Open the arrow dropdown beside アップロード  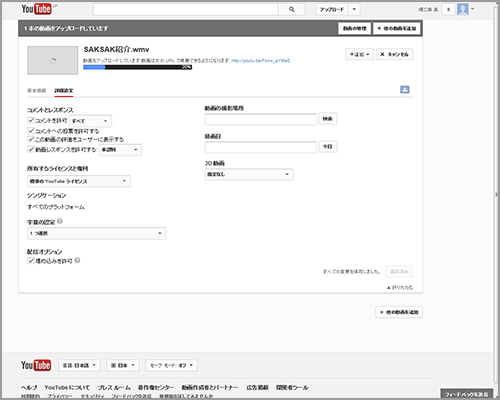pyautogui.click(x=354, y=9)
